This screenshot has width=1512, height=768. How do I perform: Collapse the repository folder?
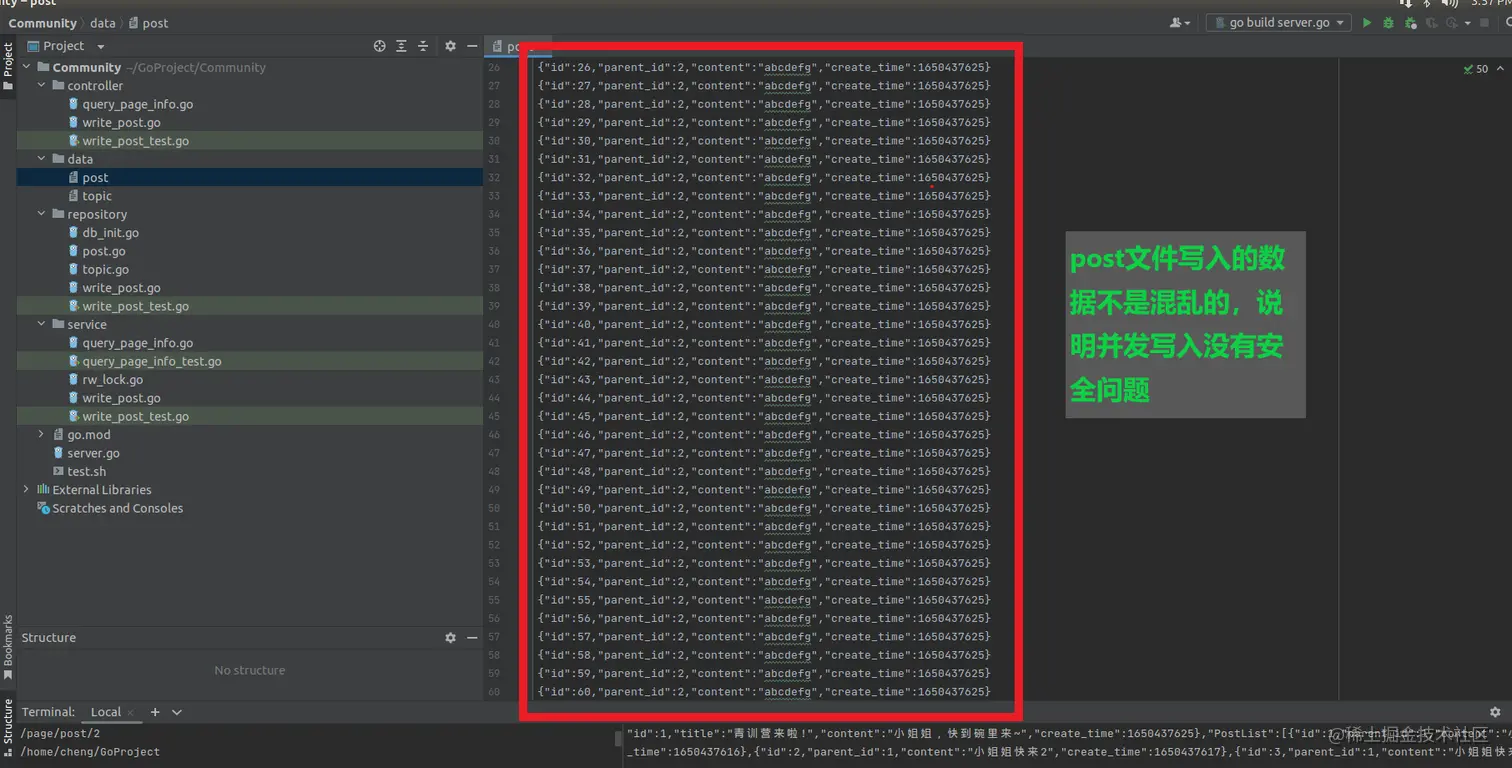click(x=42, y=214)
